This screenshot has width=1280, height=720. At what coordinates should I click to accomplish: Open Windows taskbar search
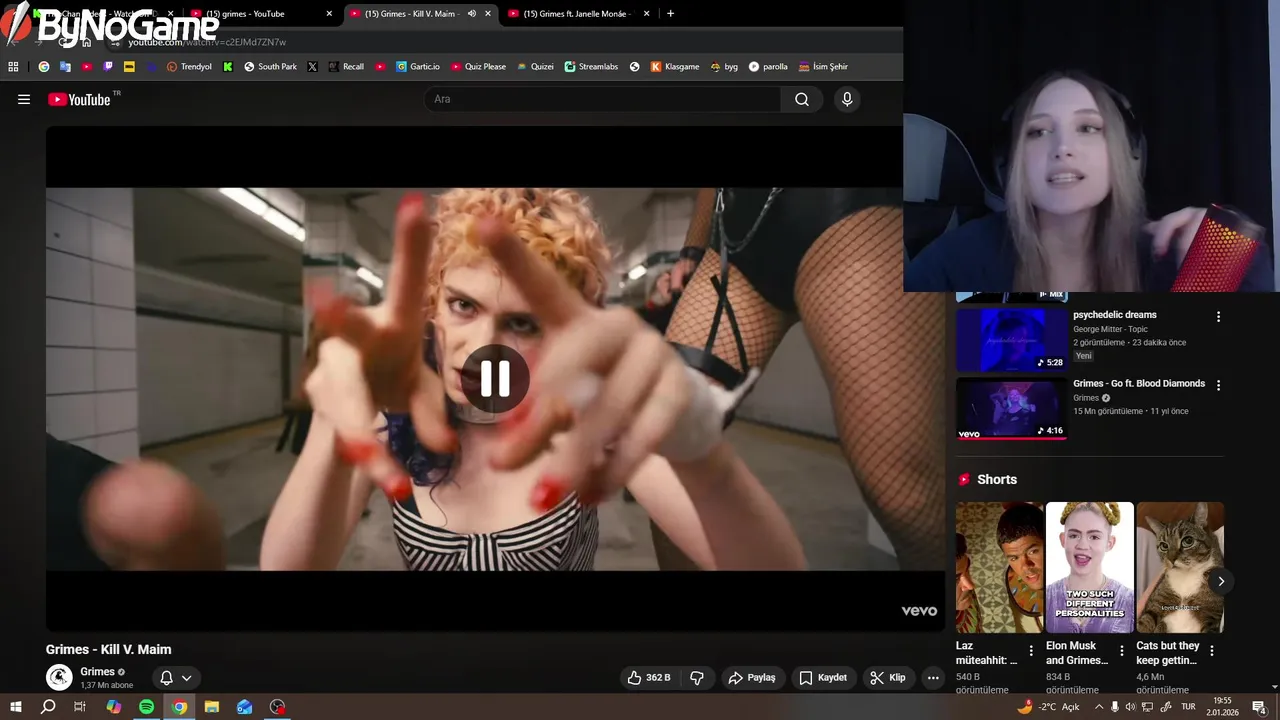[x=47, y=707]
